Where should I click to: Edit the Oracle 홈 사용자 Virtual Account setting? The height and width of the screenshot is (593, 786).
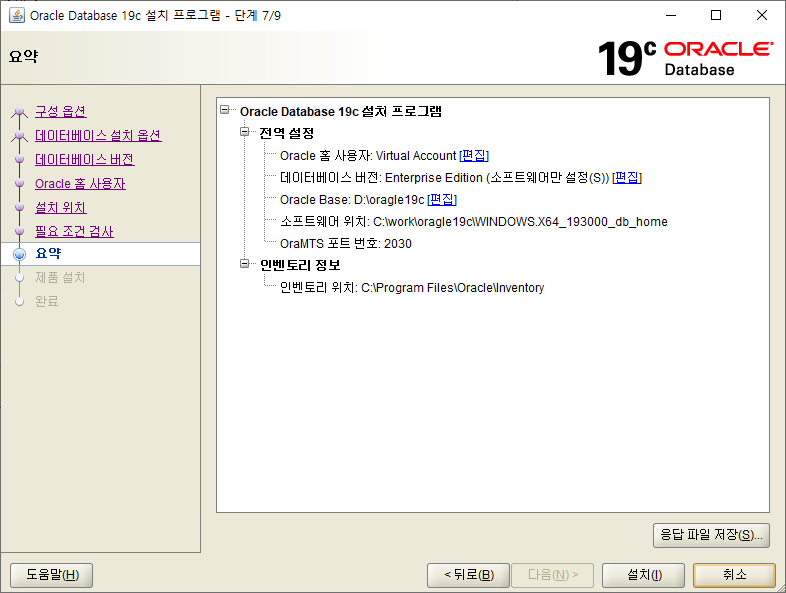(474, 155)
